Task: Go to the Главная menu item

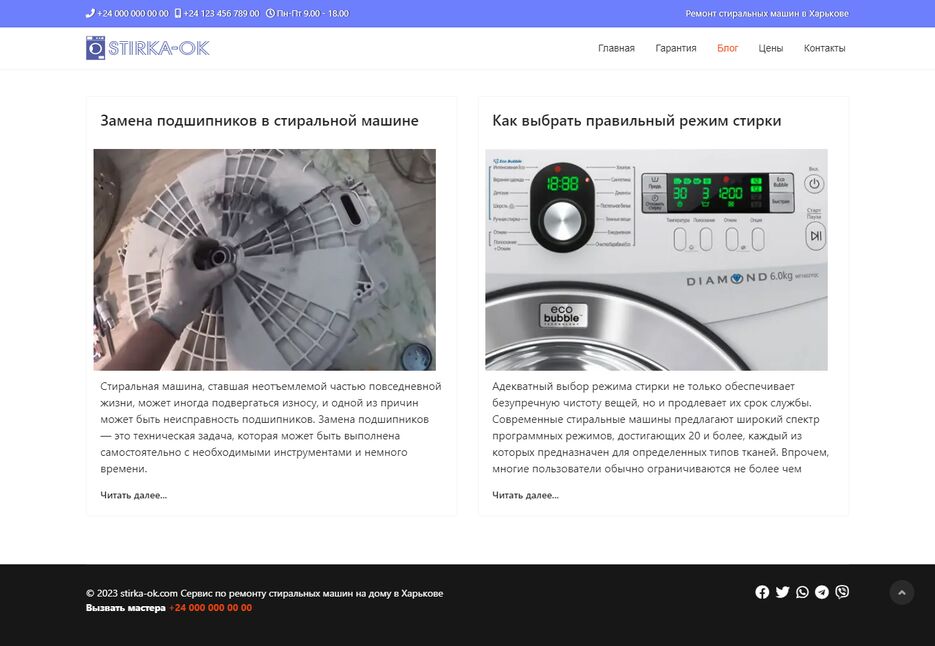Action: (x=616, y=48)
